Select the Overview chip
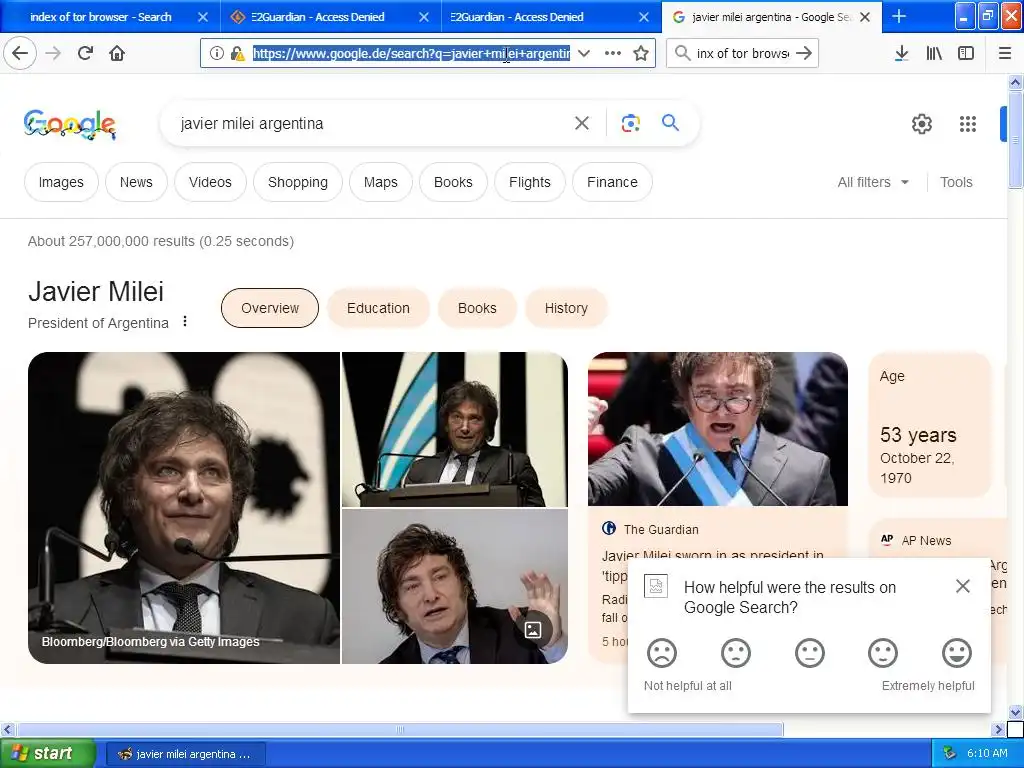The width and height of the screenshot is (1024, 768). (270, 308)
